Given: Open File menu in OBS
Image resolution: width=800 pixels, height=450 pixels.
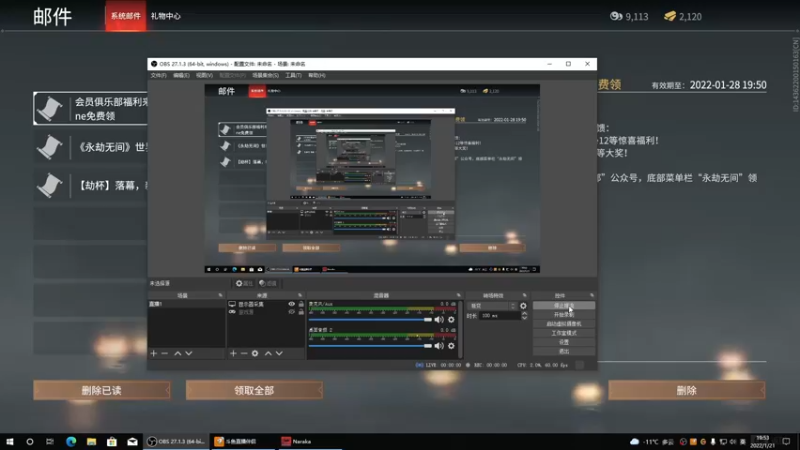Looking at the screenshot, I should 158,75.
